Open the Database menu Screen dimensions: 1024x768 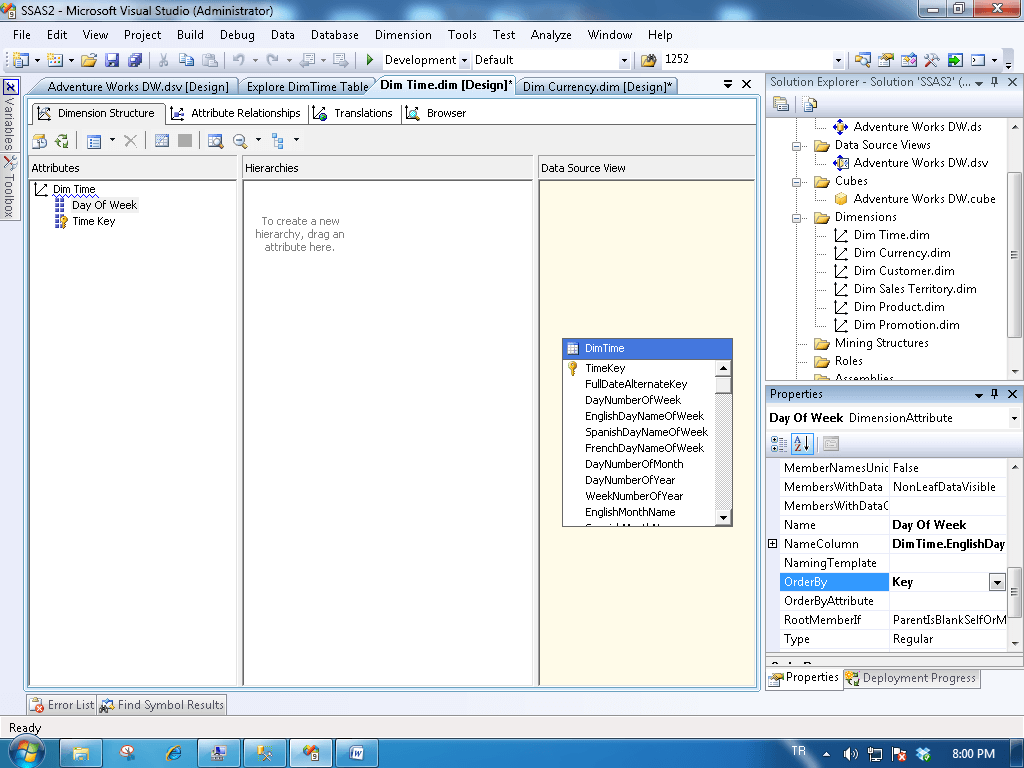pos(334,35)
